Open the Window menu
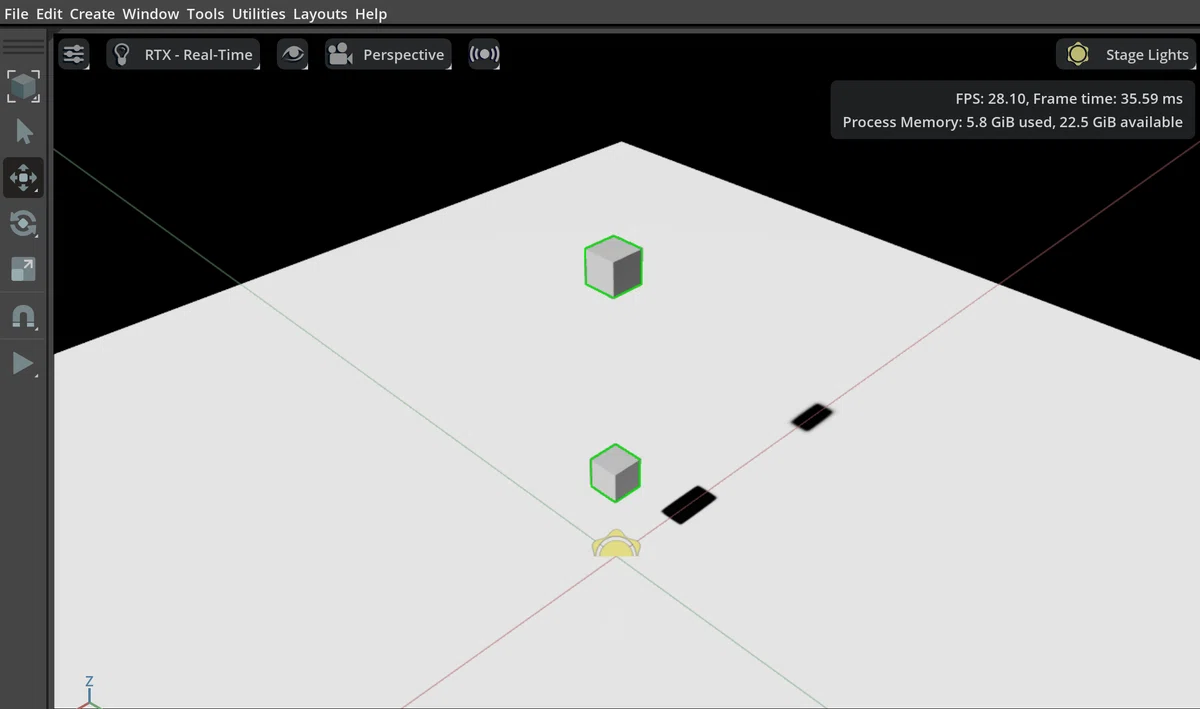This screenshot has width=1200, height=709. 150,14
